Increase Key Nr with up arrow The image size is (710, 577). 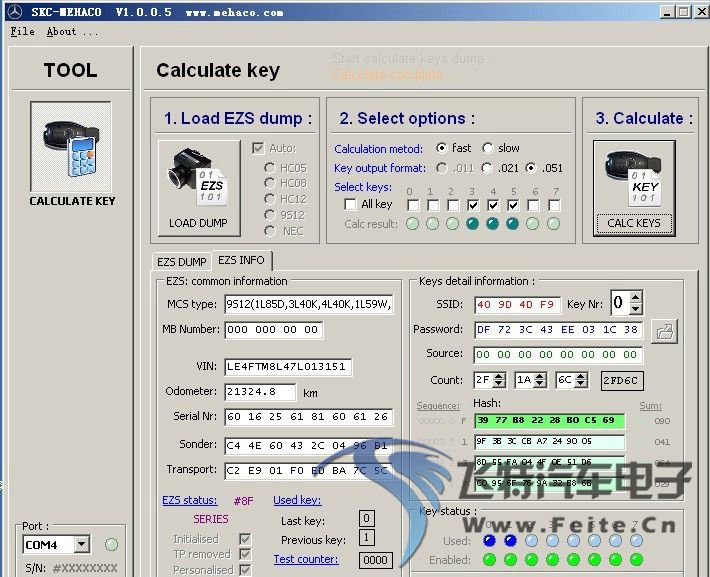[636, 298]
